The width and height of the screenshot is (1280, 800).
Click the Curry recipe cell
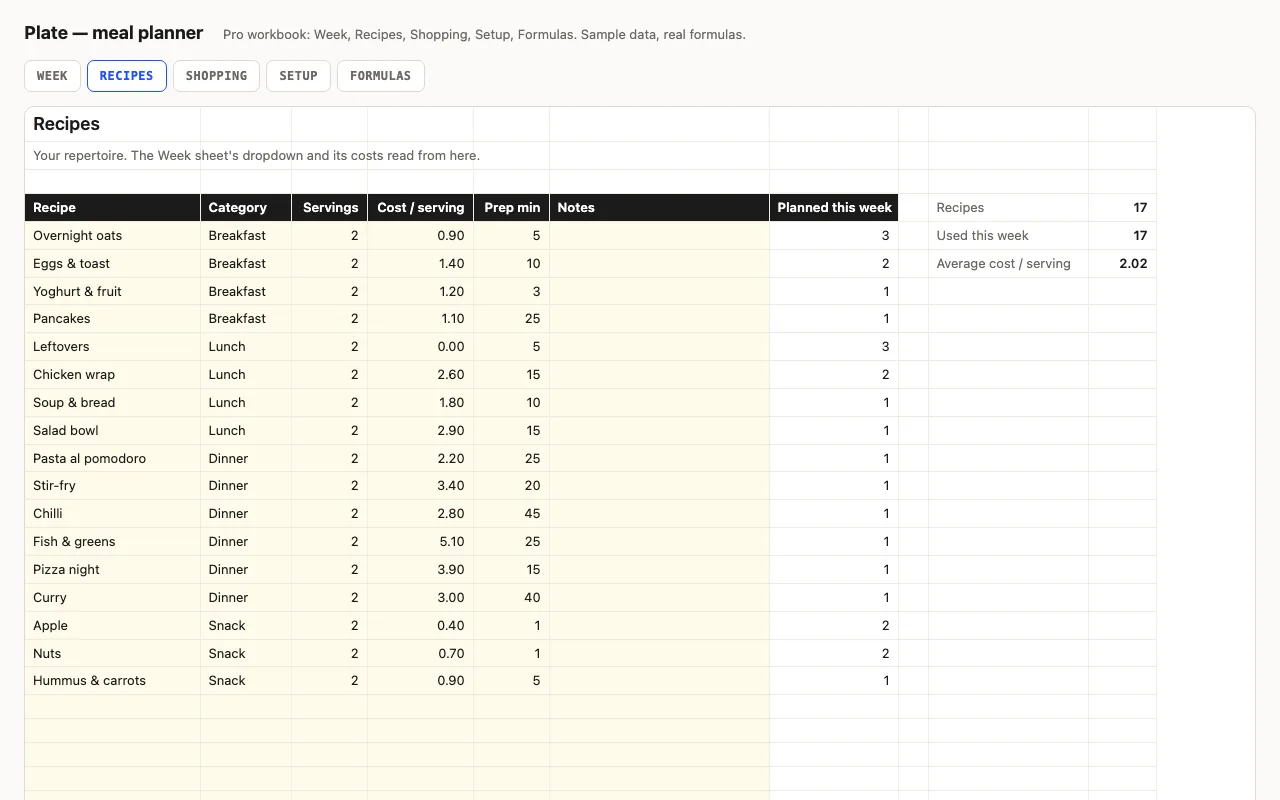coord(113,598)
